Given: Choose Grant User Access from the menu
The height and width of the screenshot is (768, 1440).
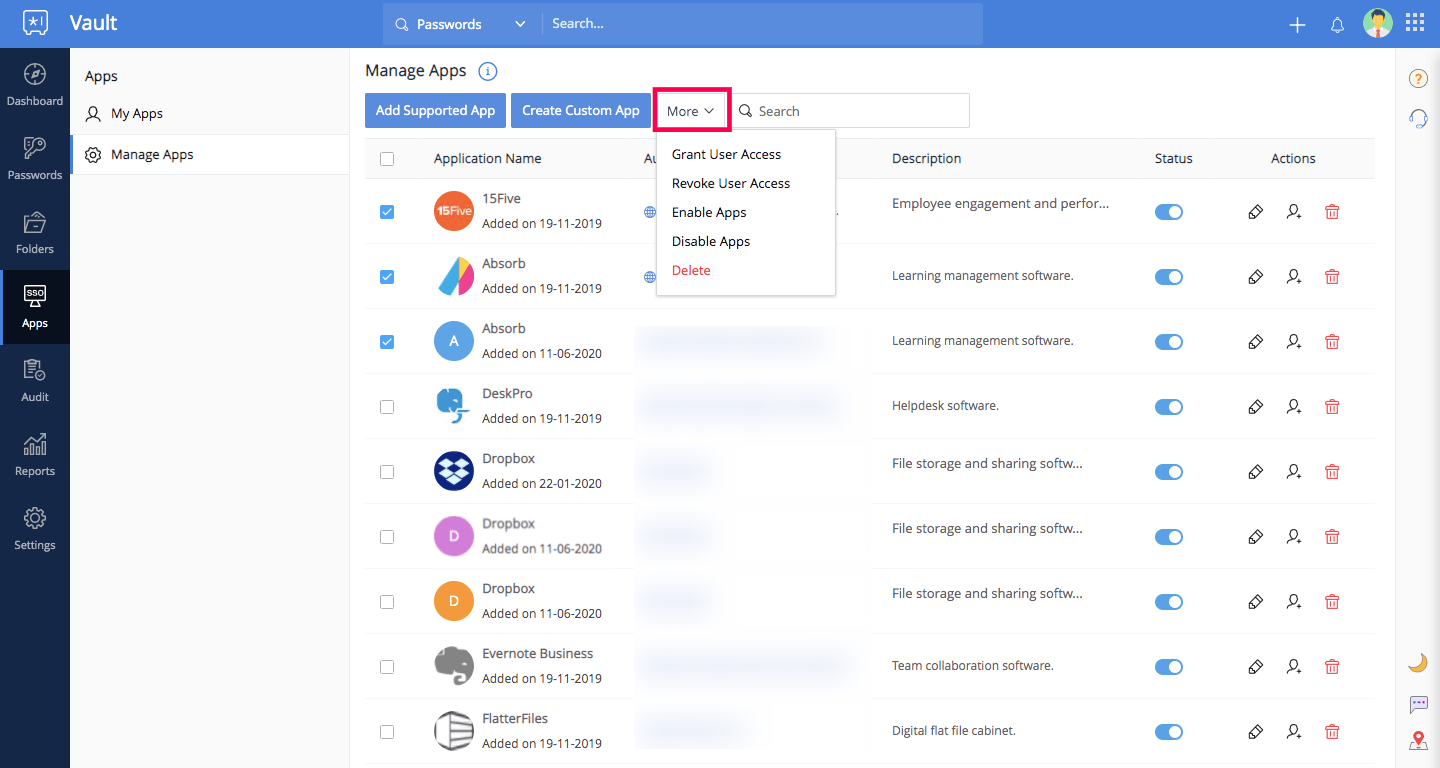Looking at the screenshot, I should [727, 154].
